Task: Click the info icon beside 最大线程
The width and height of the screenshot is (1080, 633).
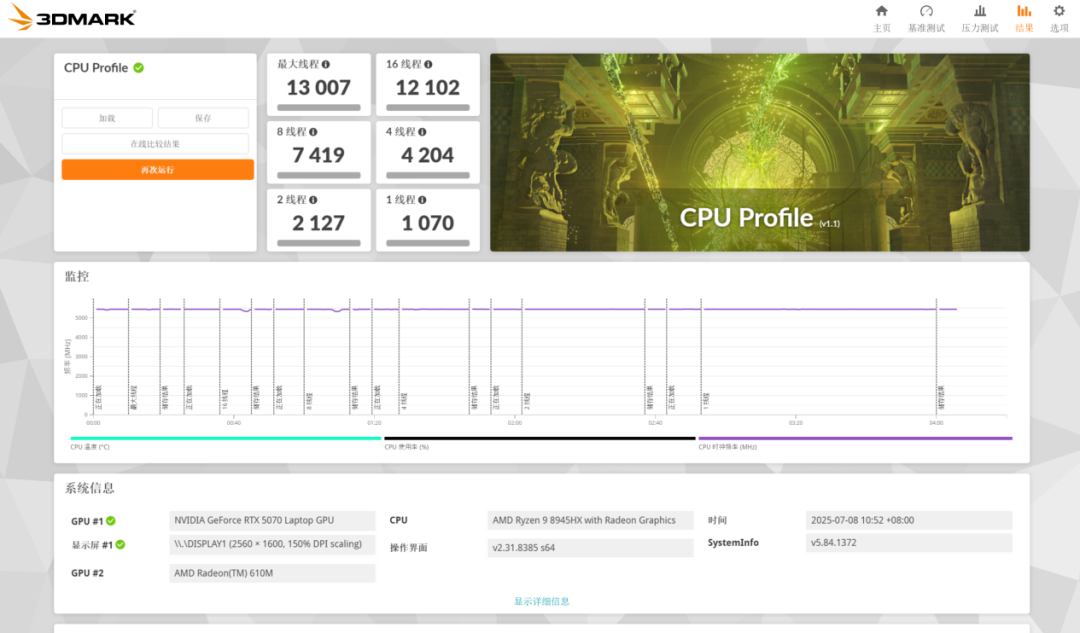Action: pos(326,64)
